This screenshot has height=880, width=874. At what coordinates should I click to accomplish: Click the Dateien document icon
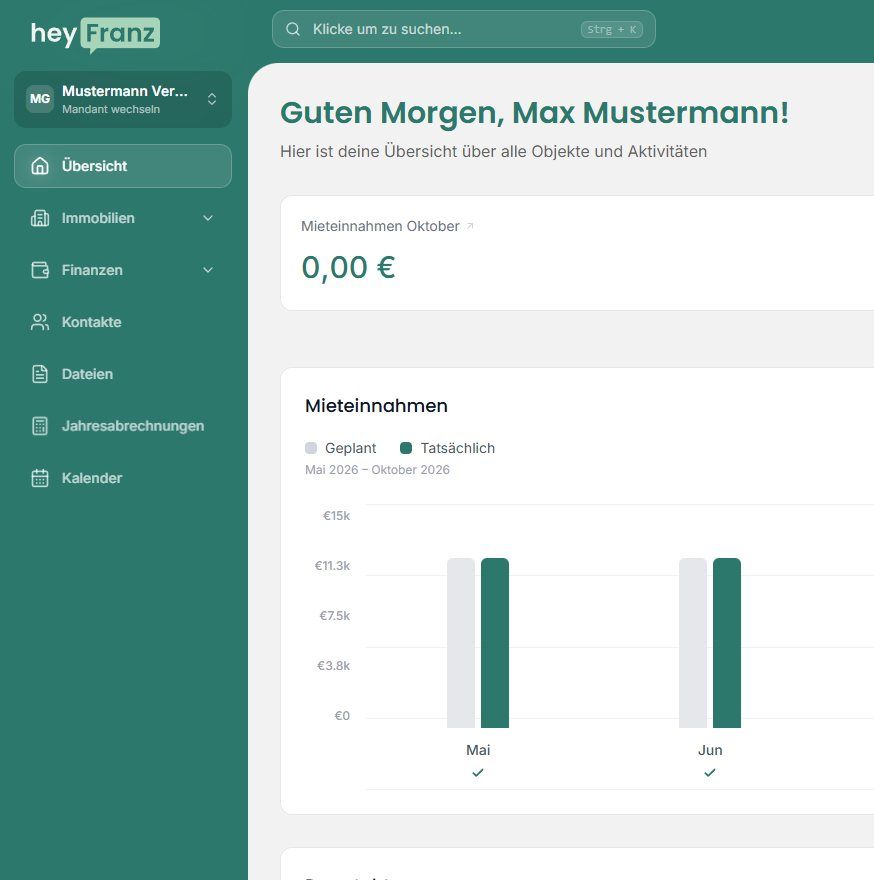coord(40,374)
